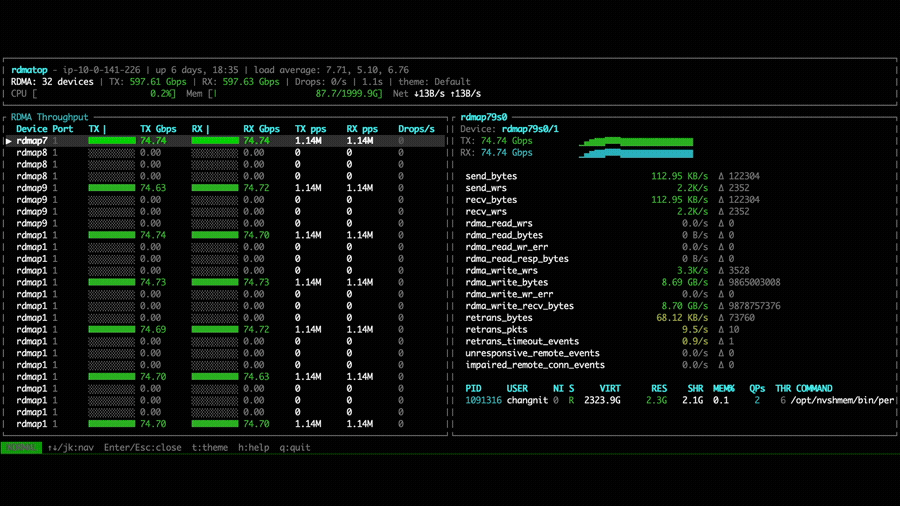
Task: Click the retrans_pkts 9.5/s value
Action: (x=695, y=330)
